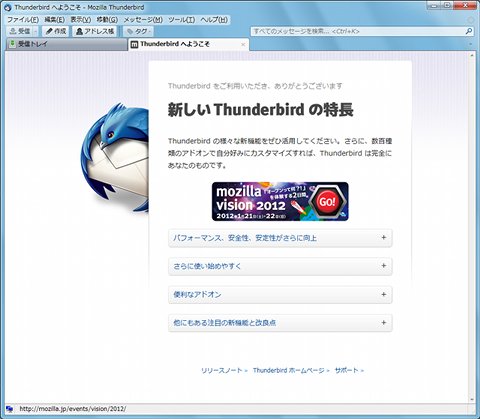The image size is (480, 419).
Task: Open the Thunderbird ホームページ link
Action: tap(291, 370)
